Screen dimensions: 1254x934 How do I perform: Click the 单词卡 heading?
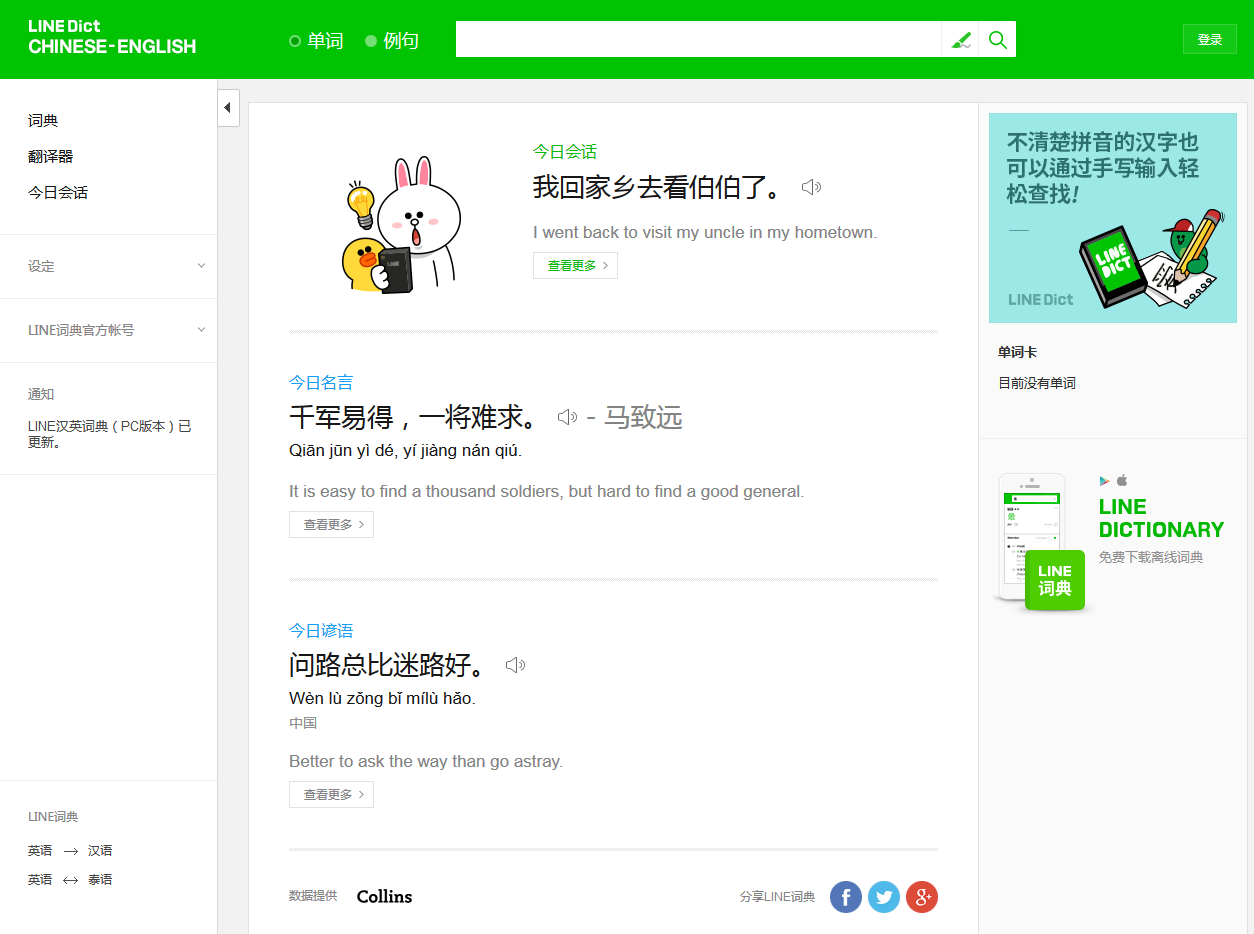1017,353
